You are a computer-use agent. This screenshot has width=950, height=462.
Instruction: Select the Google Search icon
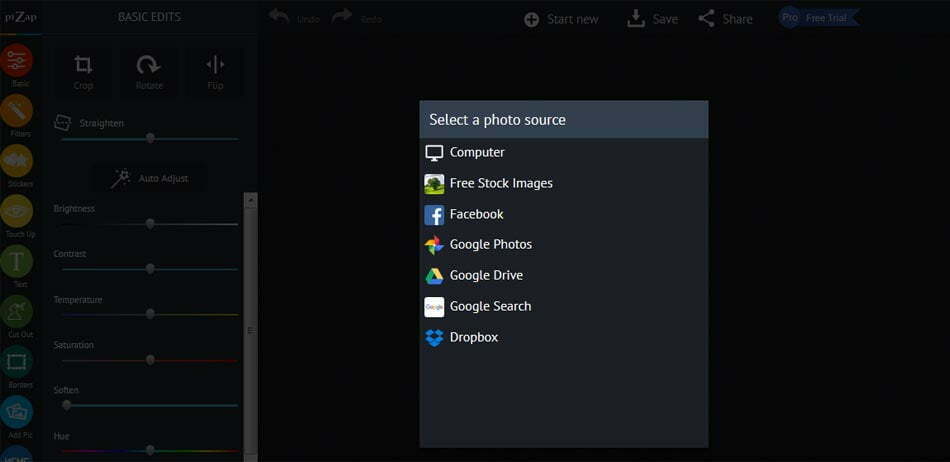coord(434,307)
